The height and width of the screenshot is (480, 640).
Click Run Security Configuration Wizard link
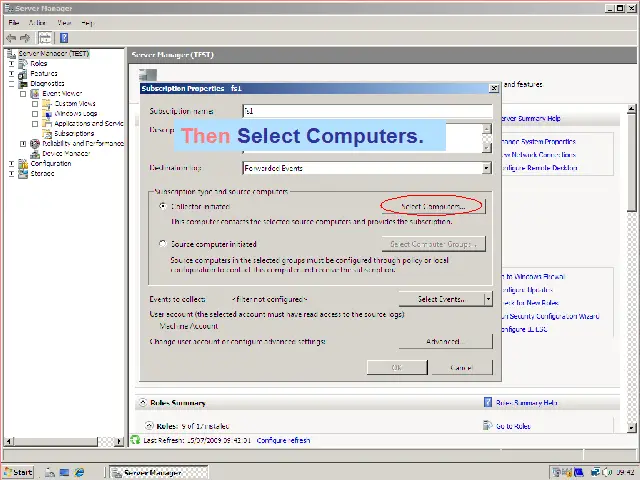[x=550, y=316]
